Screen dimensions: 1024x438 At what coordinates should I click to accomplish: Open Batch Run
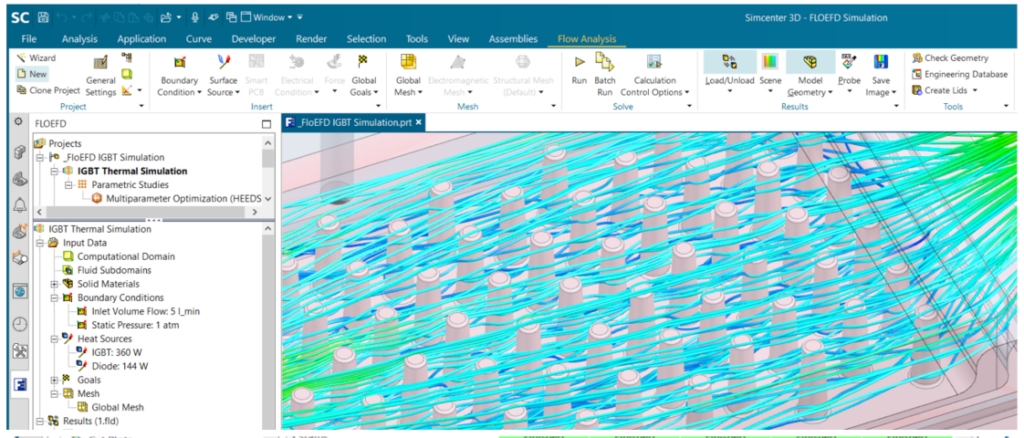tap(604, 75)
